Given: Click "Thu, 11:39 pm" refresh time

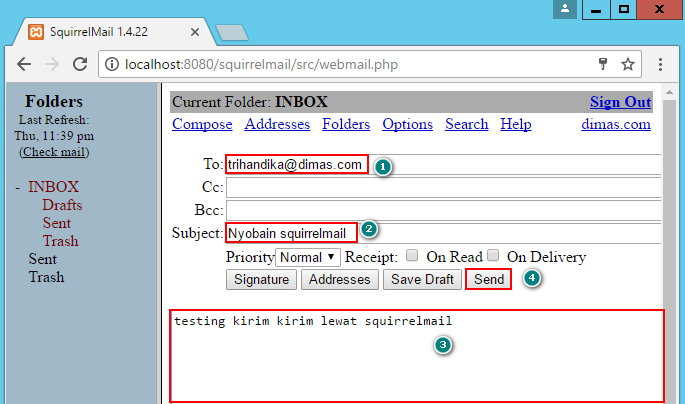Looking at the screenshot, I should pyautogui.click(x=54, y=136).
